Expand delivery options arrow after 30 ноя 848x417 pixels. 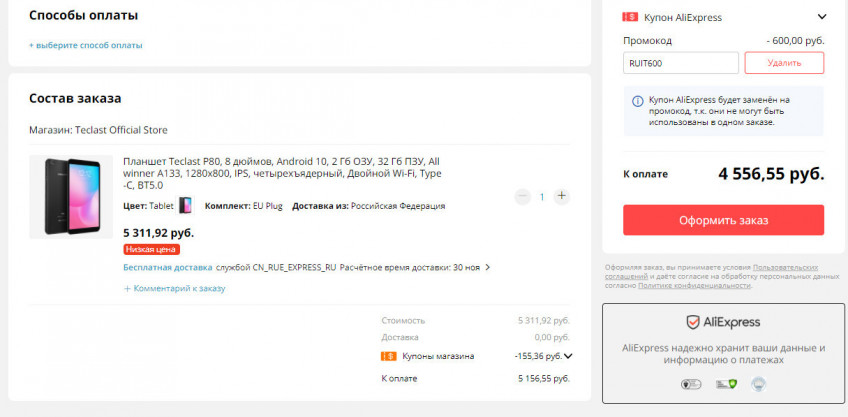[x=489, y=268]
